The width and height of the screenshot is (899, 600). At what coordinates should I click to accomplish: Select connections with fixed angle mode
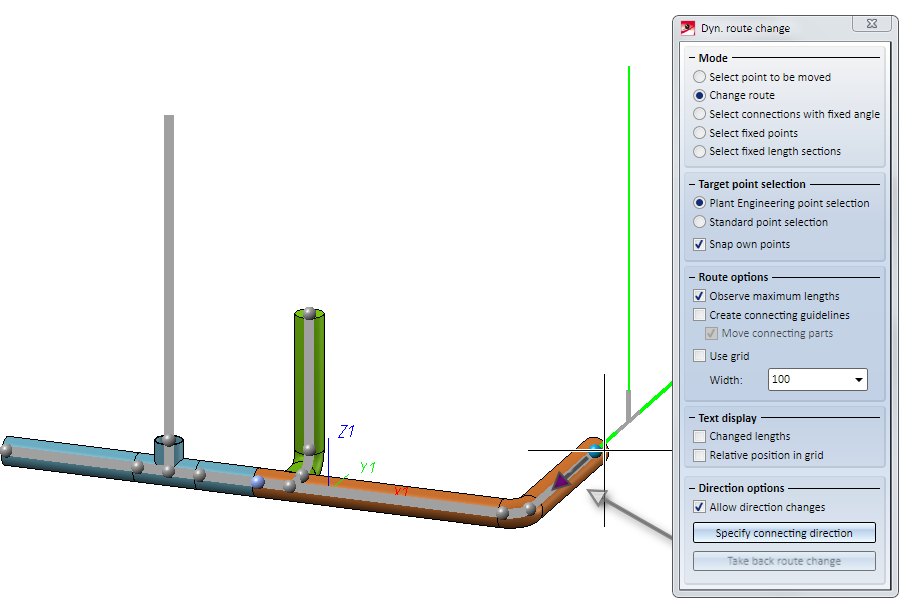699,114
